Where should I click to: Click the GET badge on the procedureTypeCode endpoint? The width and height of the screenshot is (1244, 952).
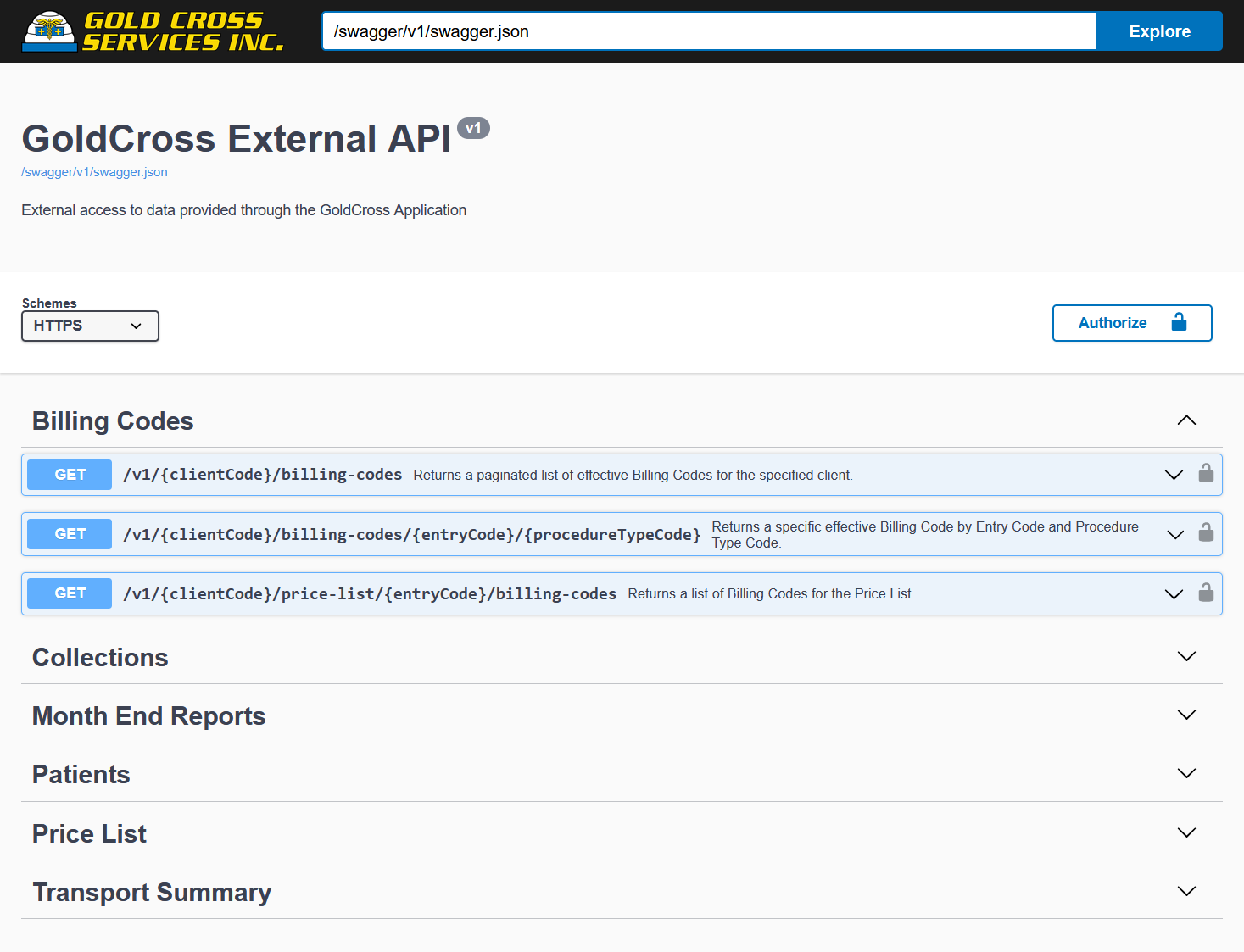click(x=69, y=533)
